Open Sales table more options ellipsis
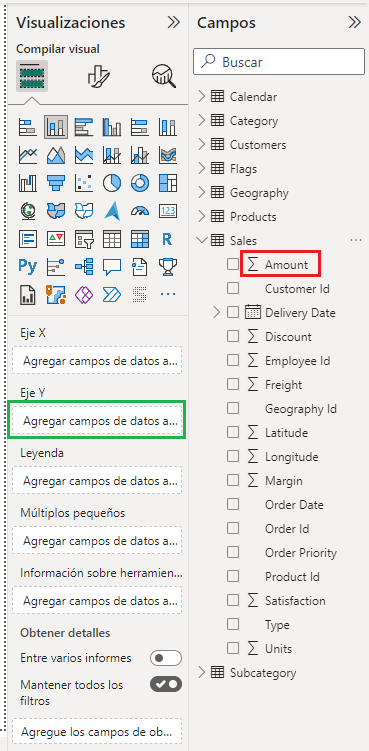The width and height of the screenshot is (369, 751). point(356,240)
